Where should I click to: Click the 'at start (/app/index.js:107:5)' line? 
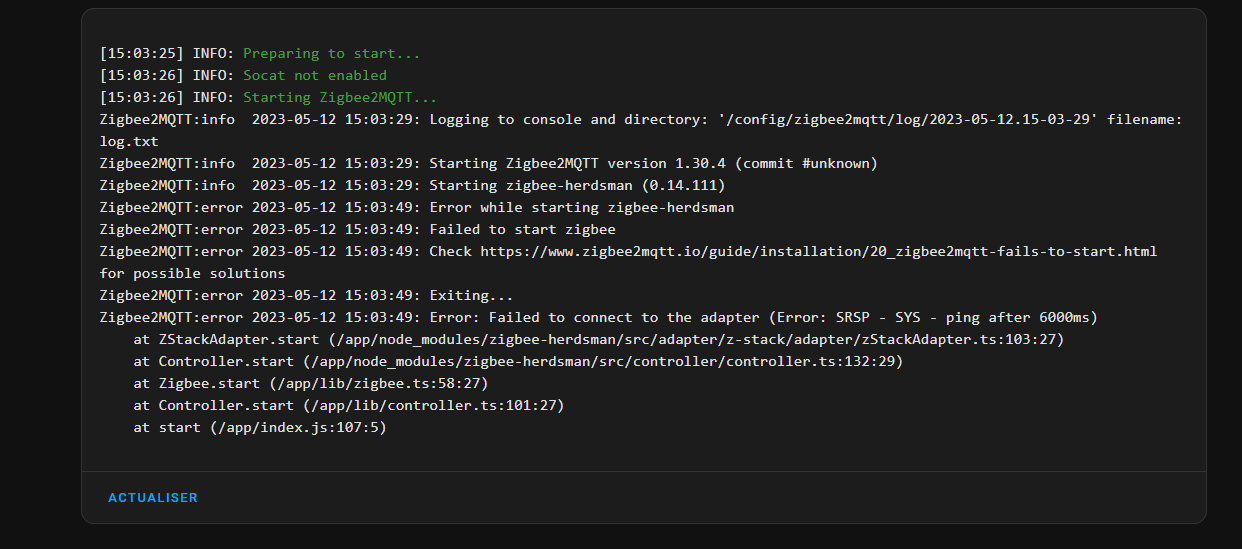[260, 427]
